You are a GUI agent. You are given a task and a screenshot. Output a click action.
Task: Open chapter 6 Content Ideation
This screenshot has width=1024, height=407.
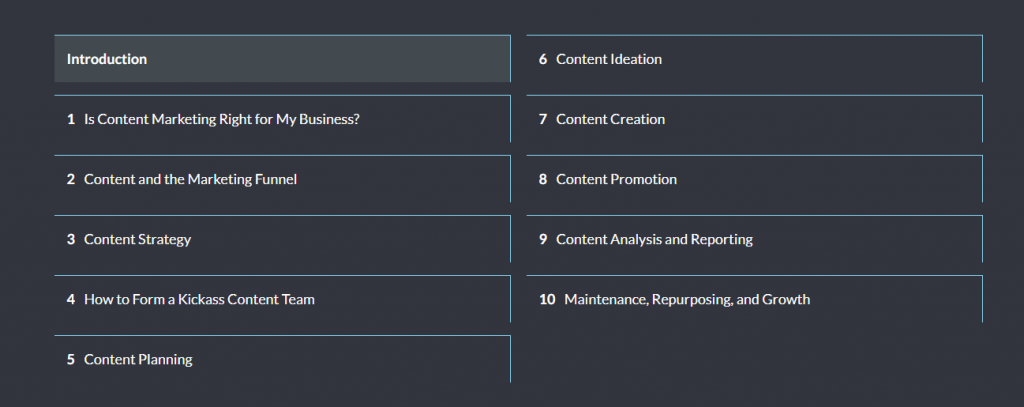click(754, 59)
